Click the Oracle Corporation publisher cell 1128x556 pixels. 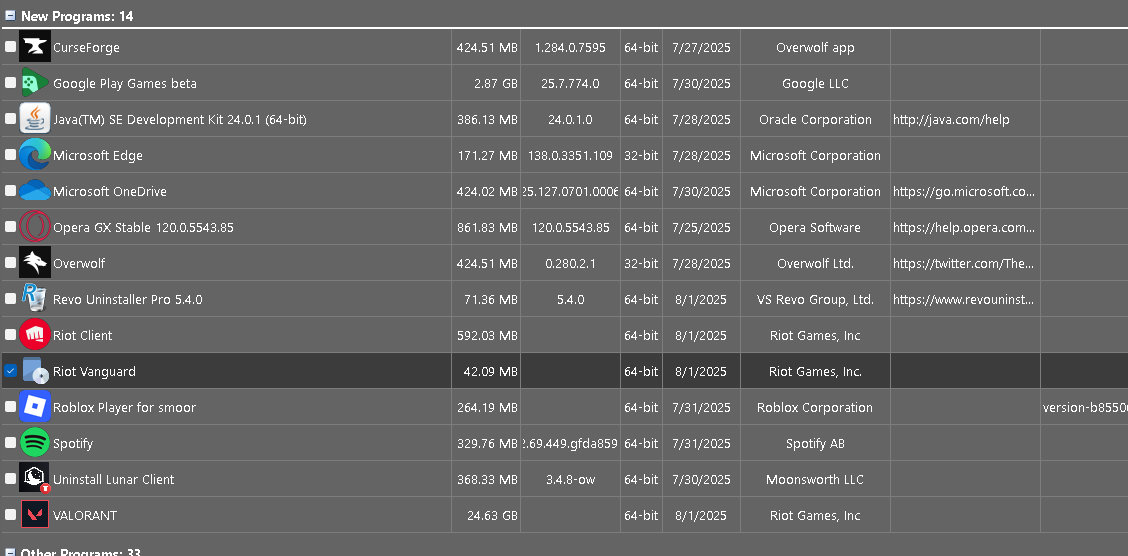coord(815,119)
